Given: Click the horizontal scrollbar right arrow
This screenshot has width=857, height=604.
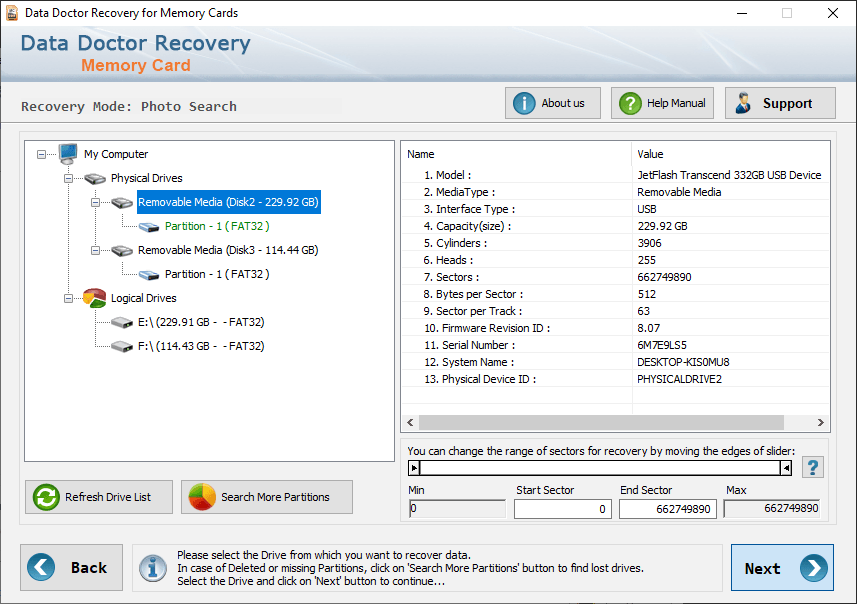Looking at the screenshot, I should (820, 423).
